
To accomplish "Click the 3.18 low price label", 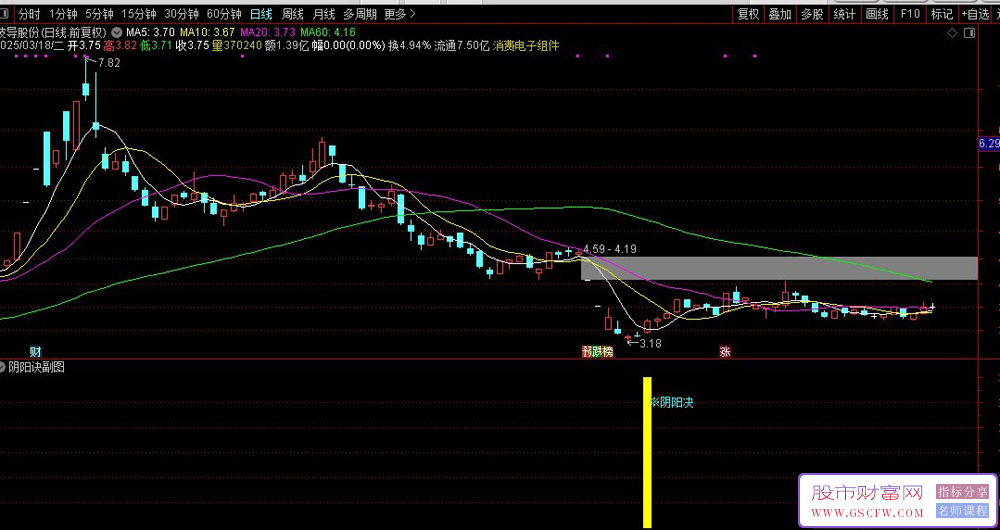I will coord(651,343).
